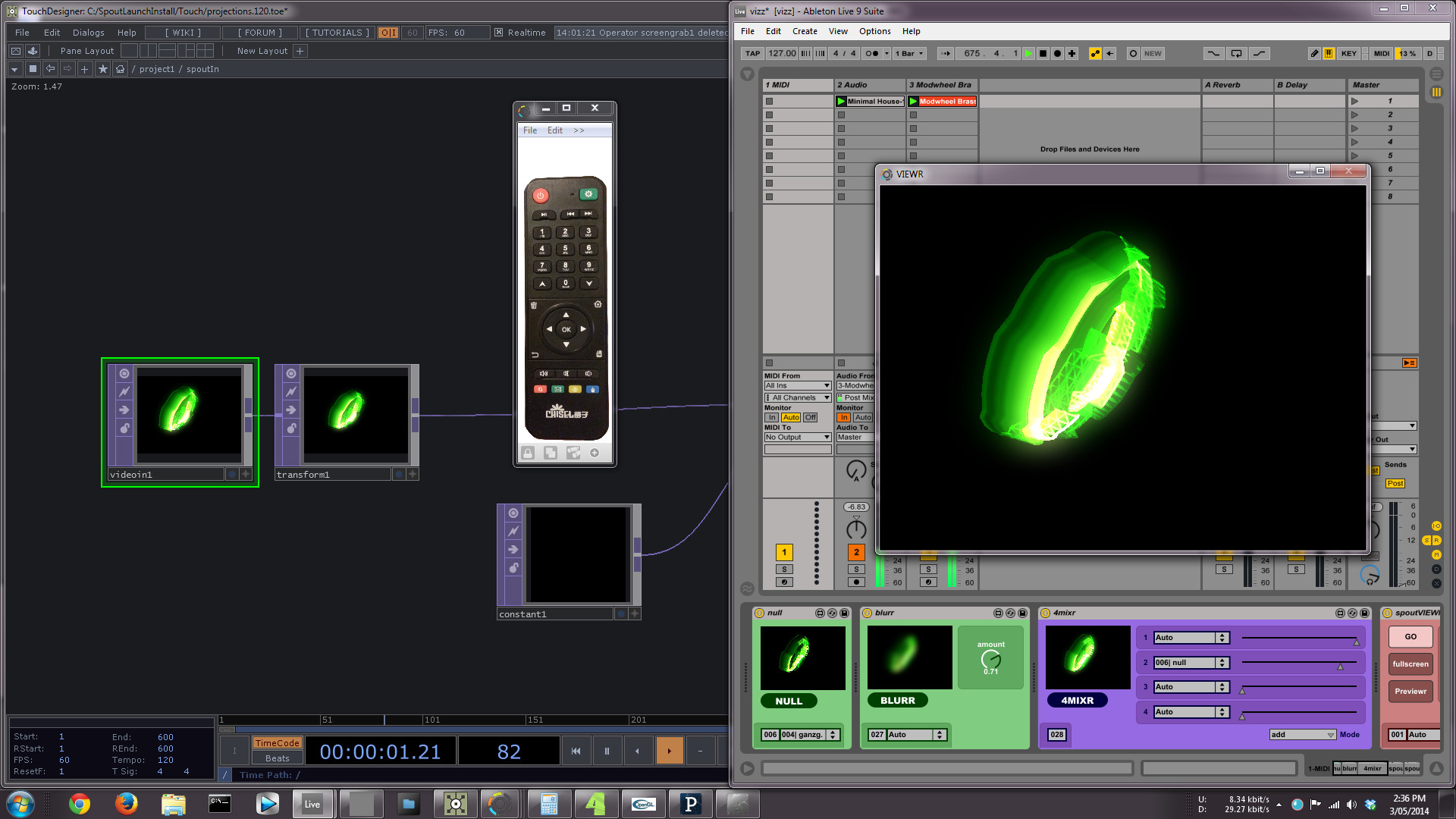Image resolution: width=1456 pixels, height=819 pixels.
Task: Toggle track 1 activator button
Action: click(x=784, y=553)
